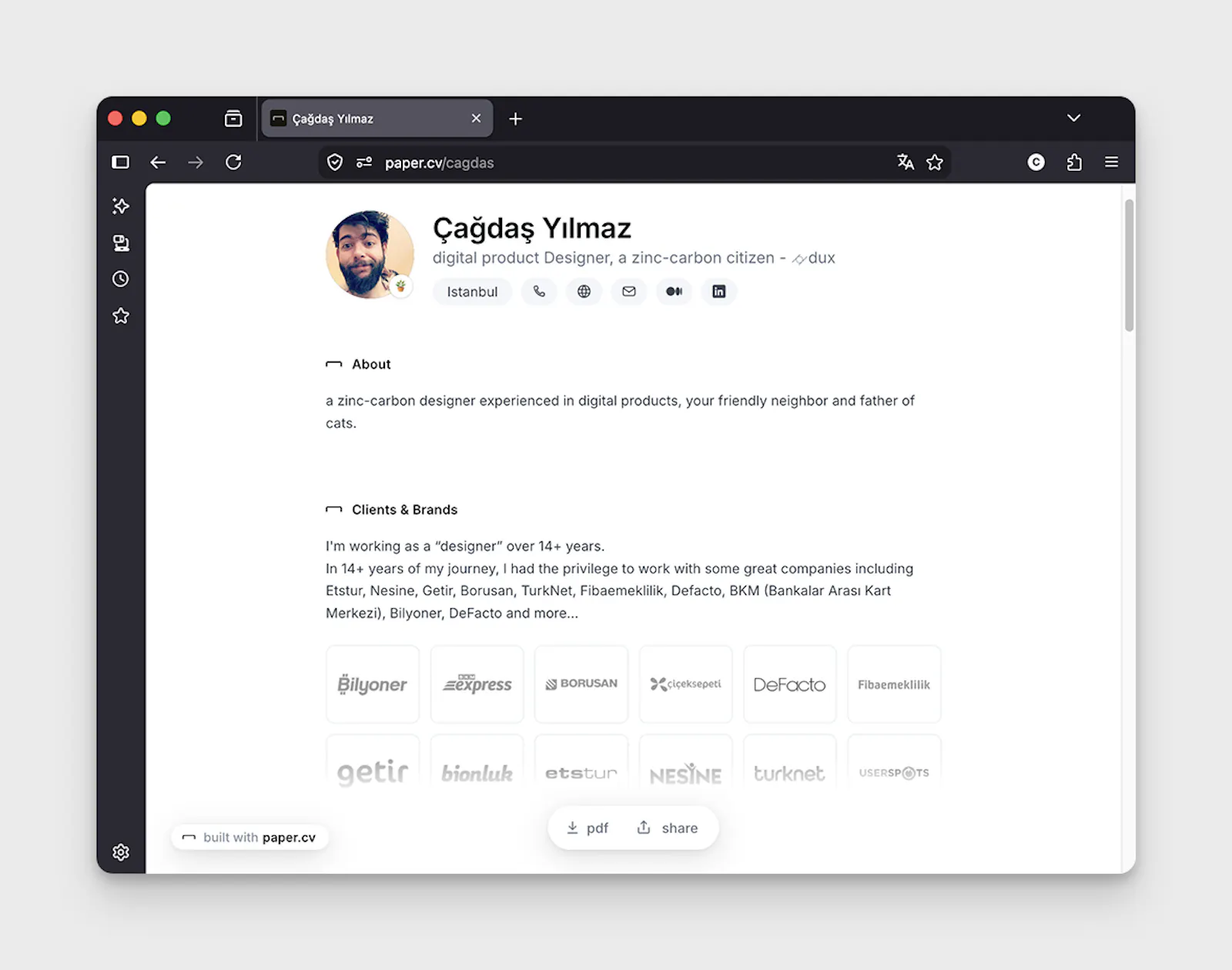Viewport: 1232px width, 970px height.
Task: Click the Userspots logo card
Action: [894, 762]
